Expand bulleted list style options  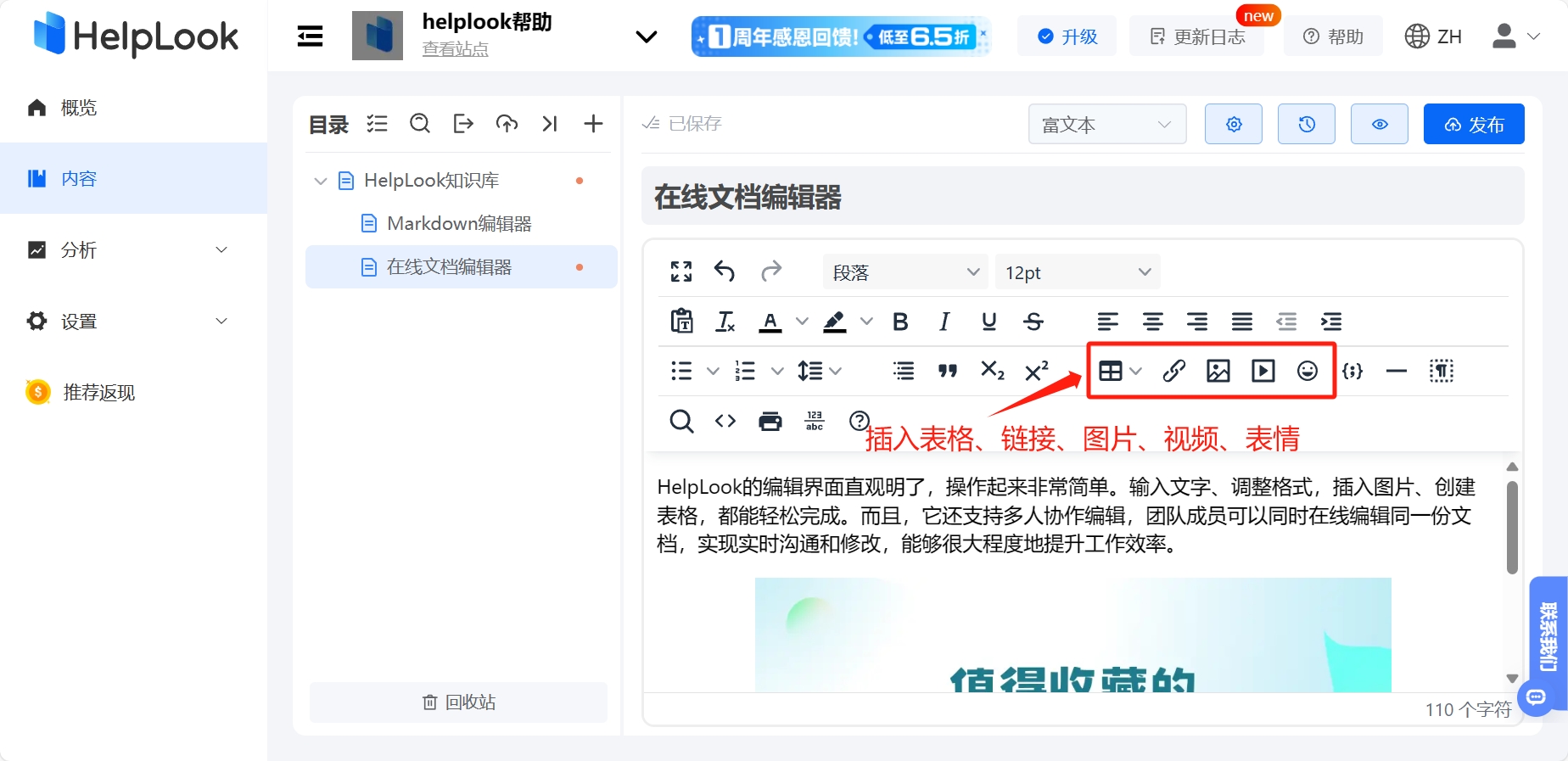pos(713,371)
